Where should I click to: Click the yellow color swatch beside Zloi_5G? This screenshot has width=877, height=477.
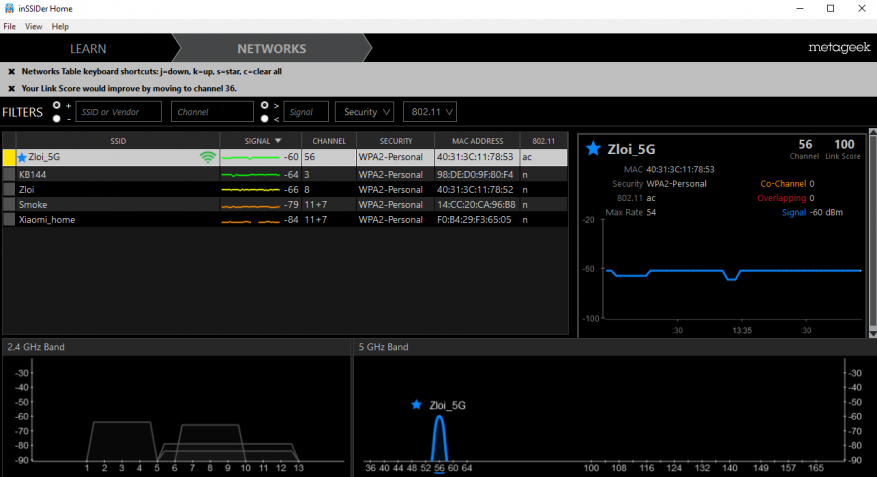pyautogui.click(x=9, y=157)
